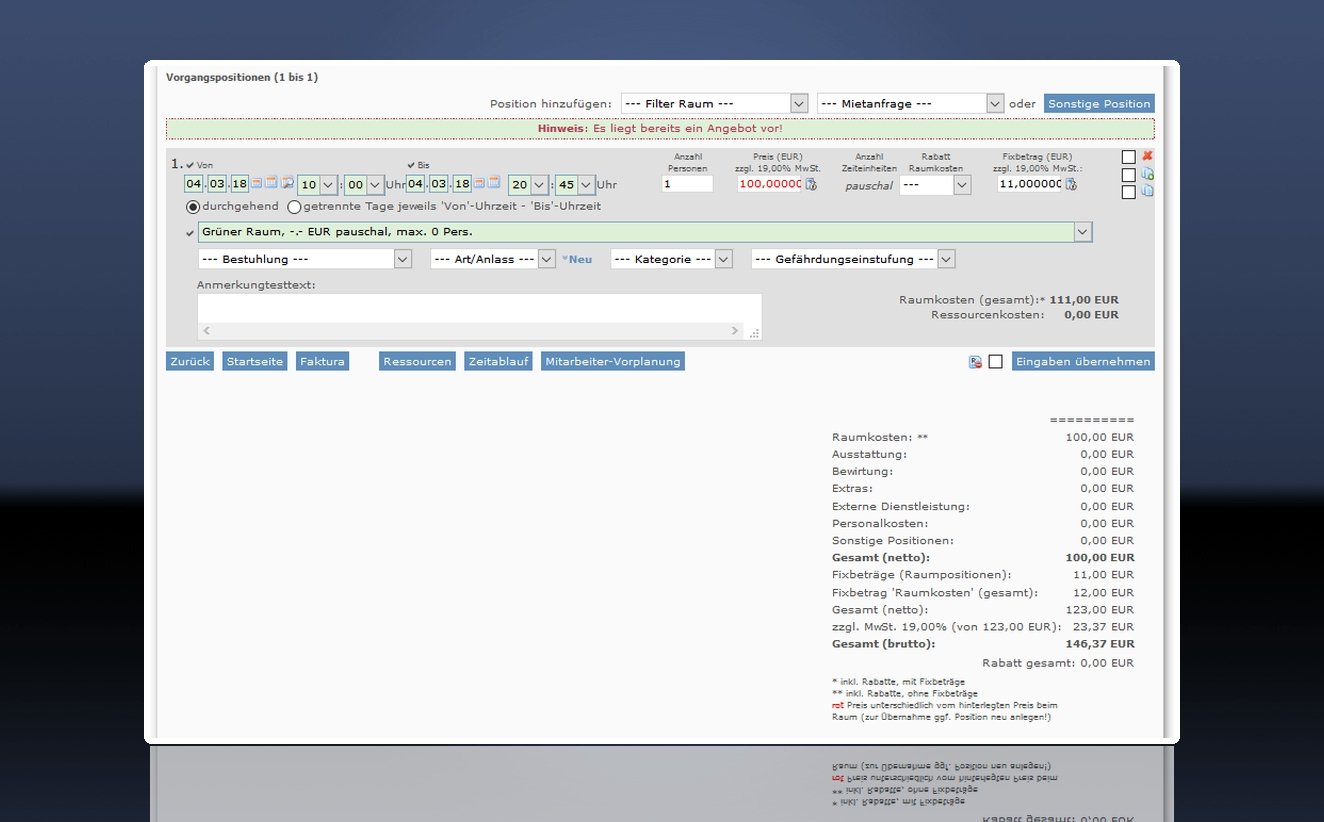Open first calendar icon after Bis date
The image size is (1324, 822).
click(479, 184)
